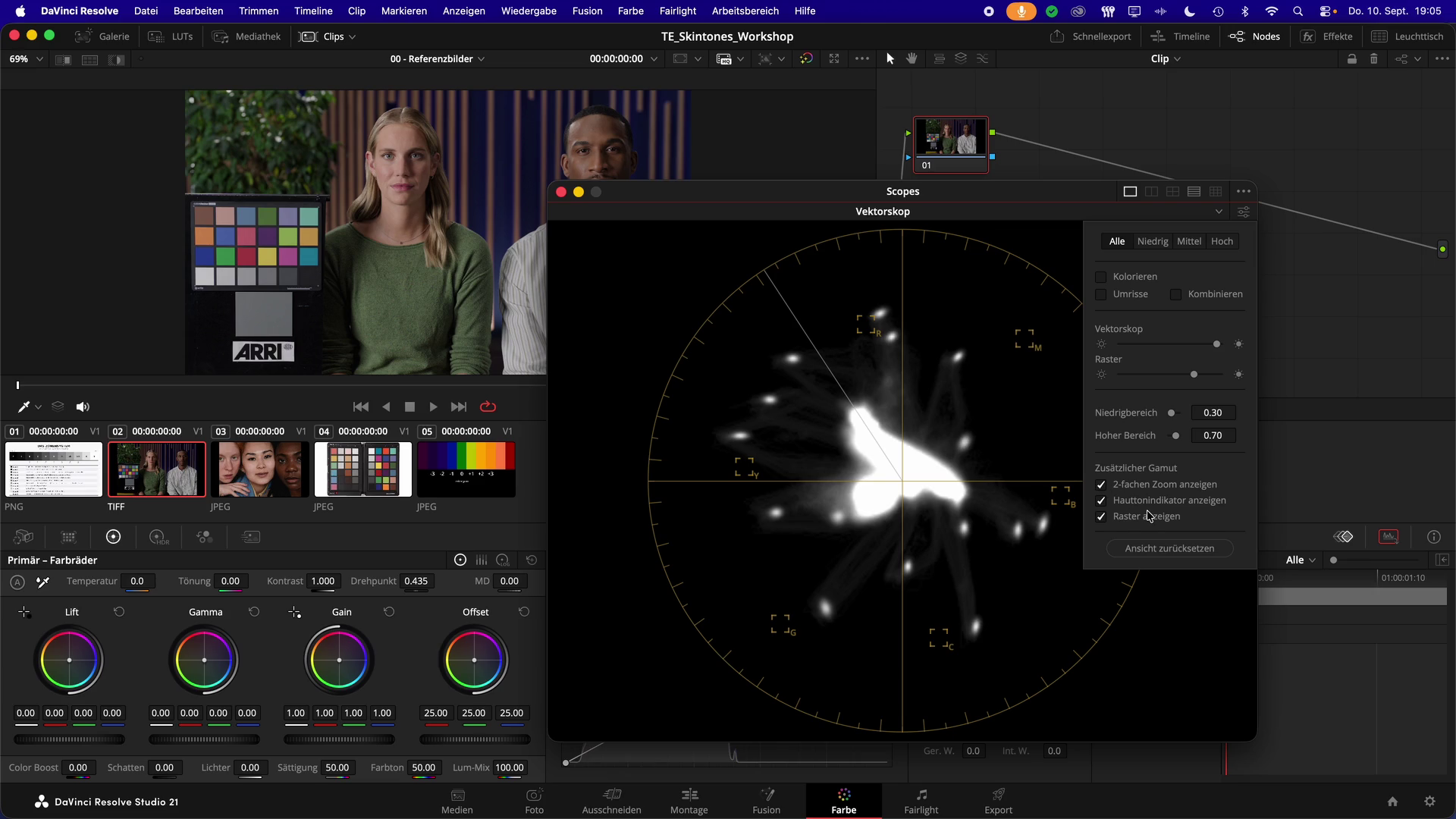
Task: Enable the Kolorieren checkbox
Action: (1101, 277)
